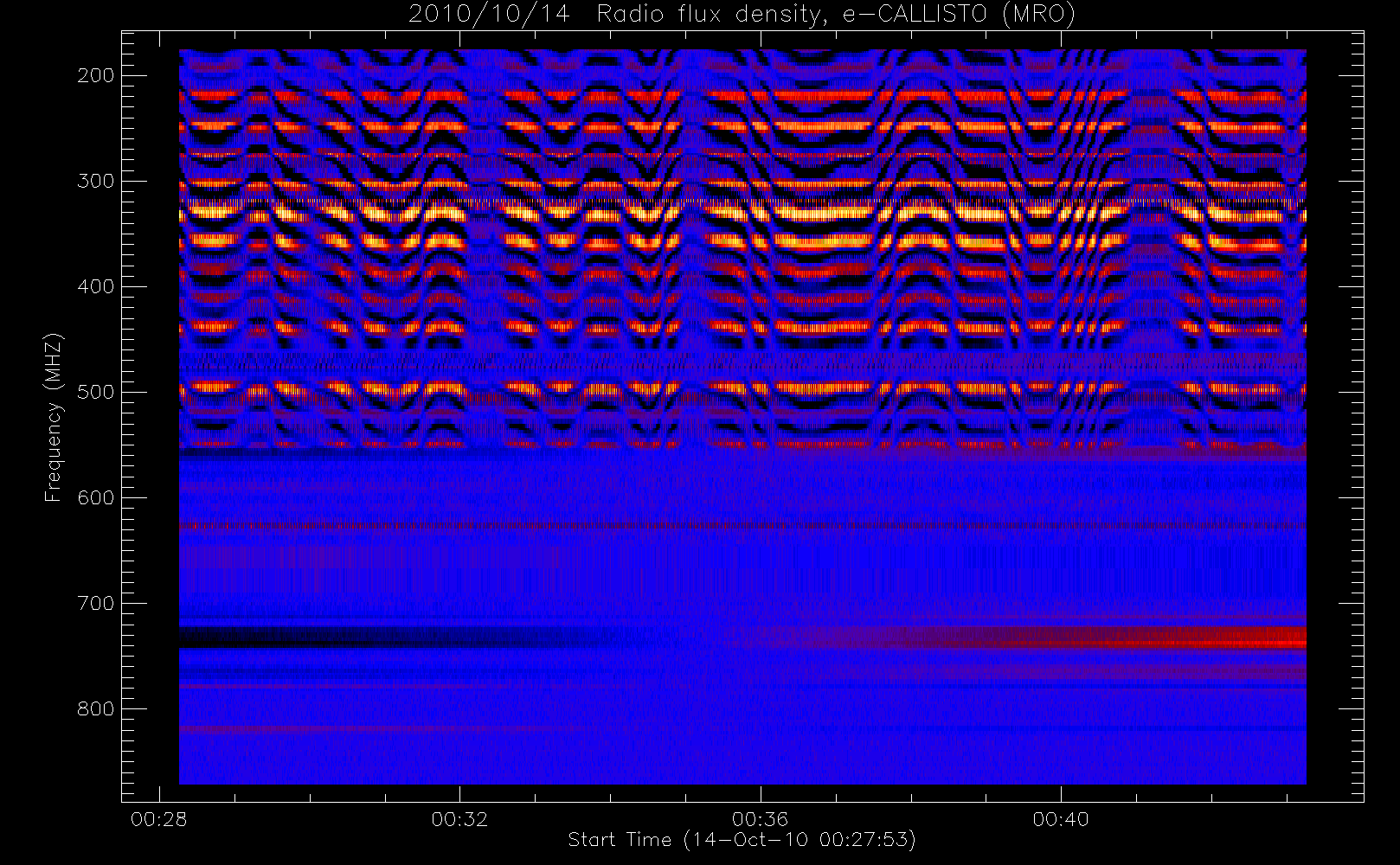Click the '500' frequency tick label
This screenshot has height=865, width=1400.
point(96,392)
